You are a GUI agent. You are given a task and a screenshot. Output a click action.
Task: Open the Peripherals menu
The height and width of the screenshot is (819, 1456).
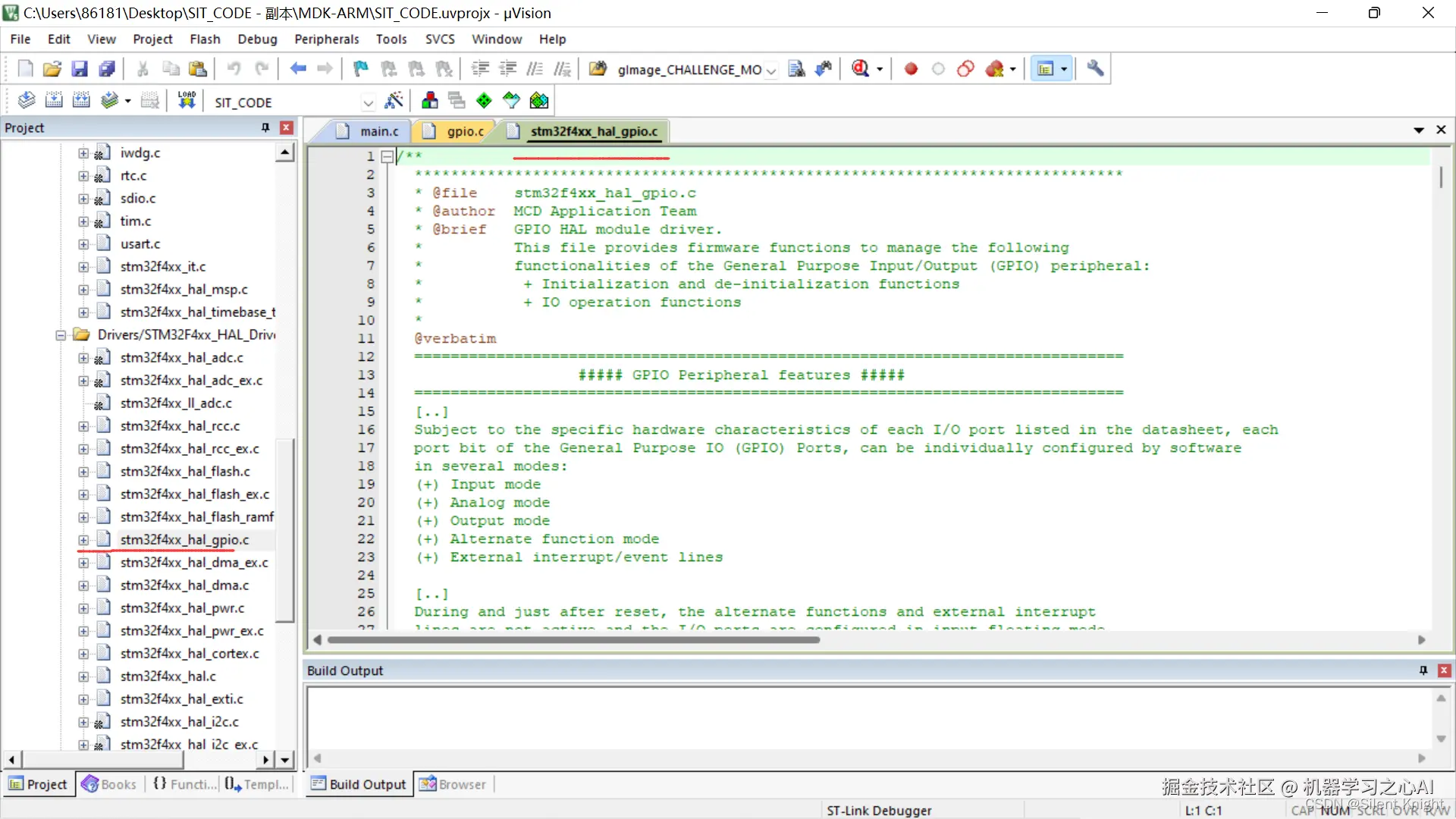(x=326, y=39)
